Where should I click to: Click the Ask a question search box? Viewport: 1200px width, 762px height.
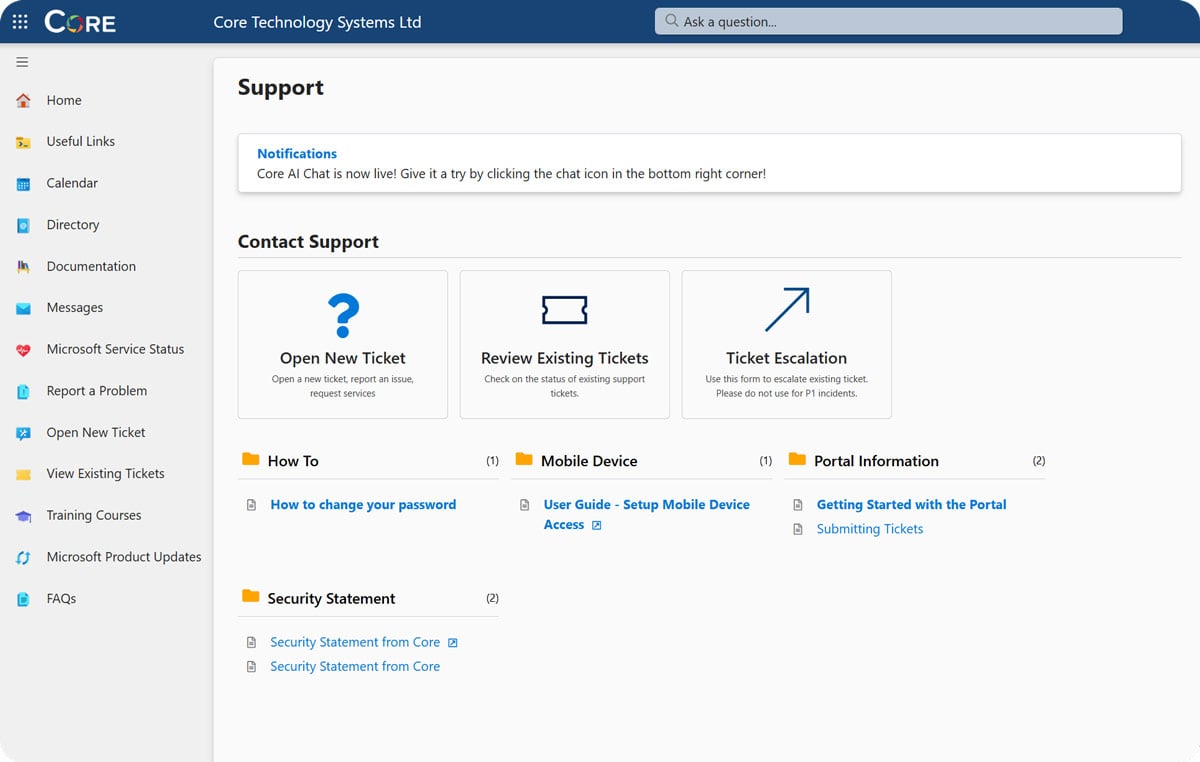[888, 20]
